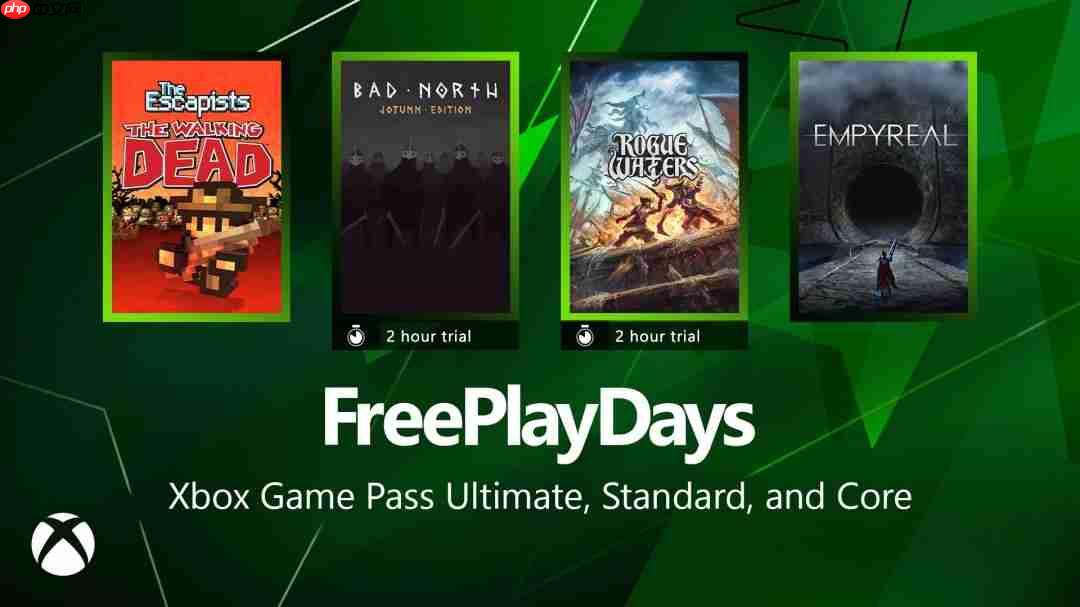Click the php watermark logo

pyautogui.click(x=15, y=8)
